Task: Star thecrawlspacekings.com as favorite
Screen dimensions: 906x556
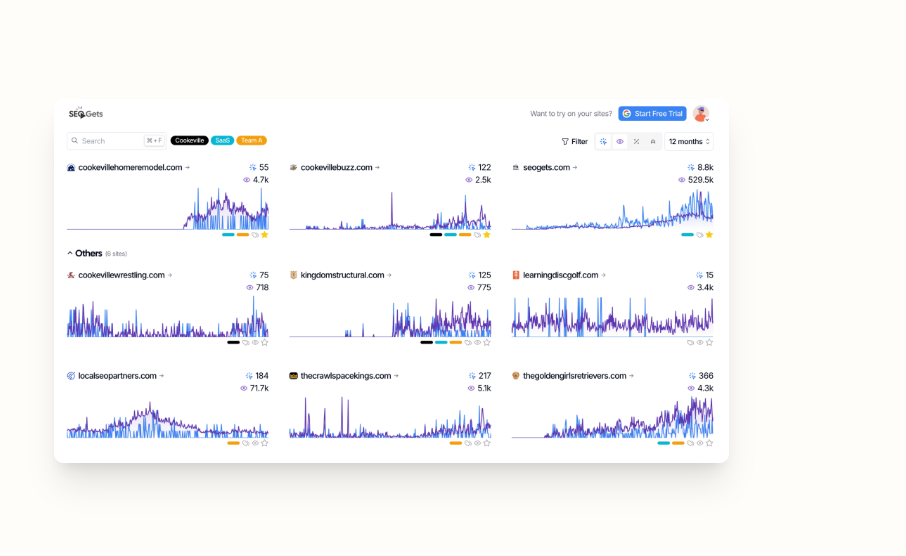Action: (x=487, y=443)
